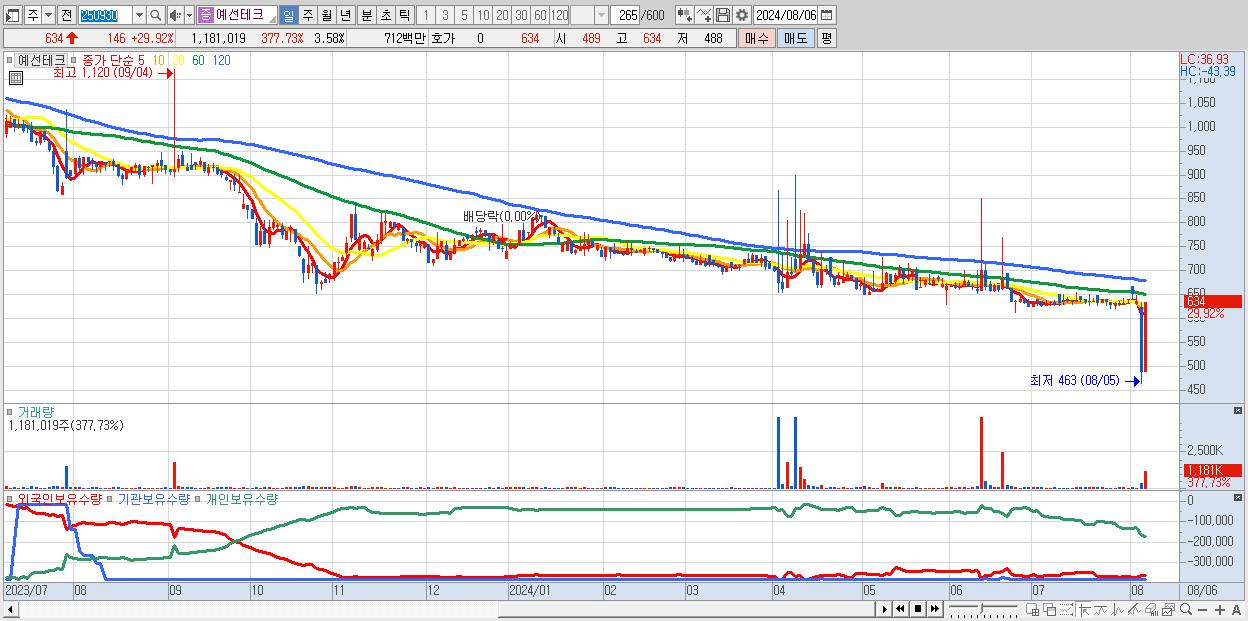
Task: Click the 배당락(0.00%) annotation on chart
Action: coord(500,216)
